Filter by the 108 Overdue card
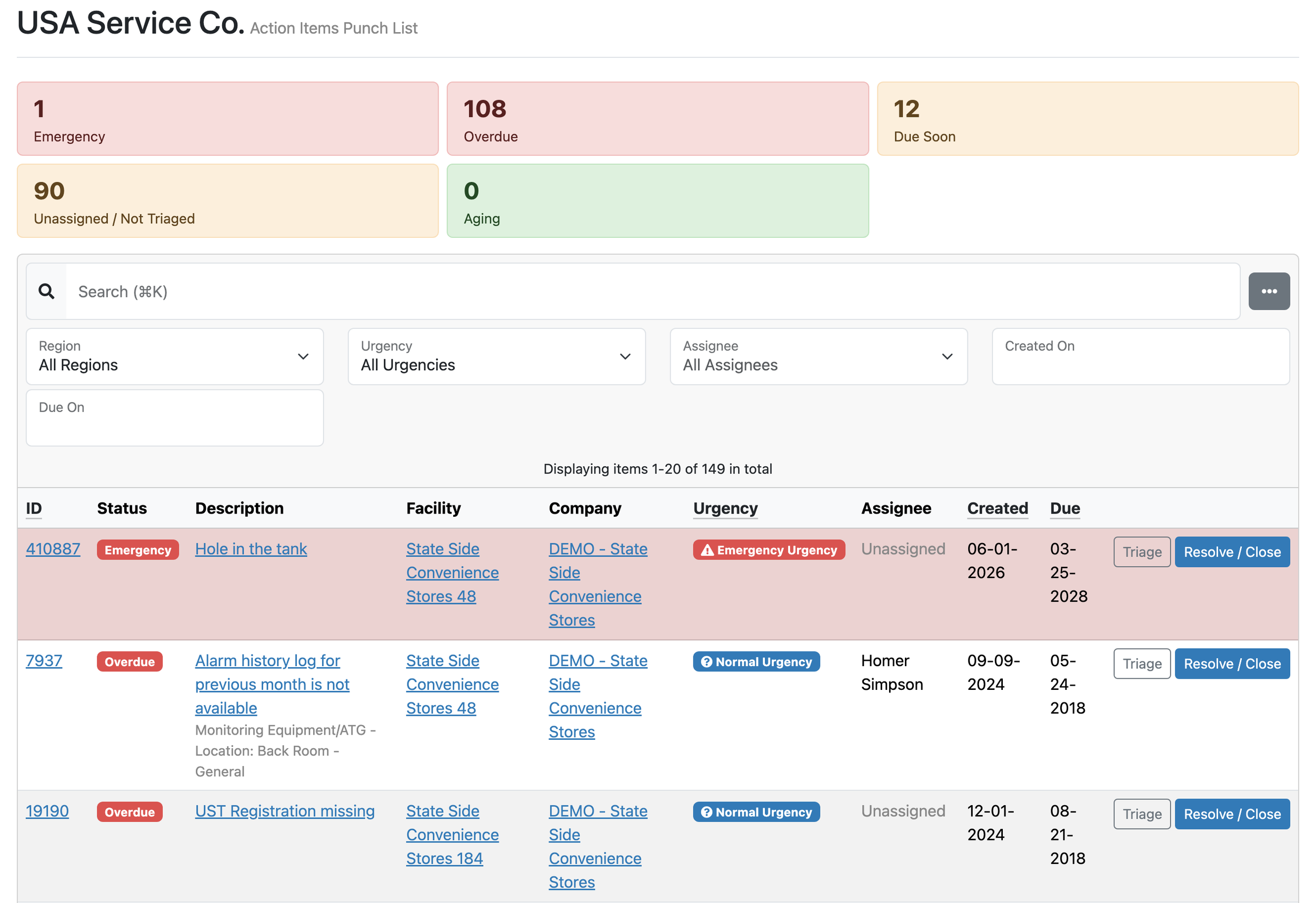Screen dimensions: 1316x903 pyautogui.click(x=657, y=119)
